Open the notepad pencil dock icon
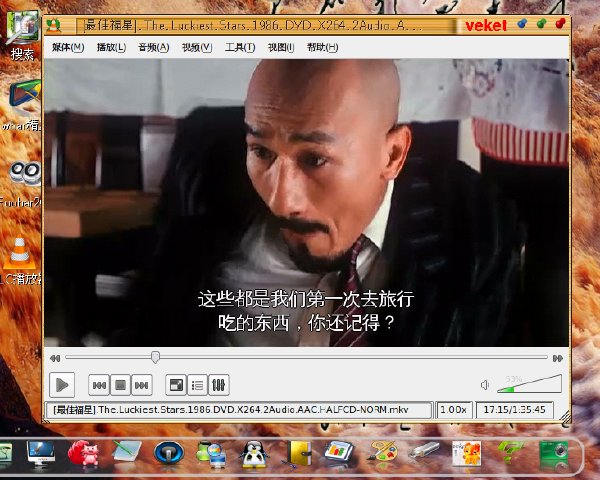The height and width of the screenshot is (480, 600). click(x=127, y=452)
